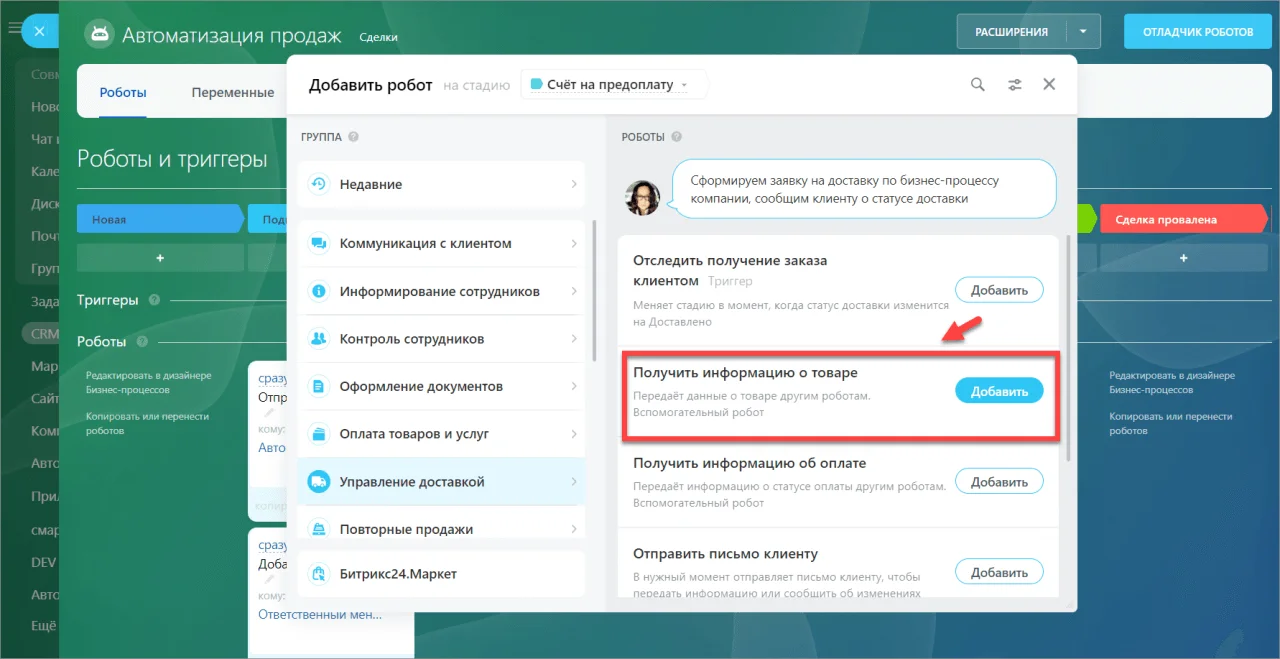Click help icon next to ГРУППА
1280x659 pixels.
pyautogui.click(x=353, y=137)
